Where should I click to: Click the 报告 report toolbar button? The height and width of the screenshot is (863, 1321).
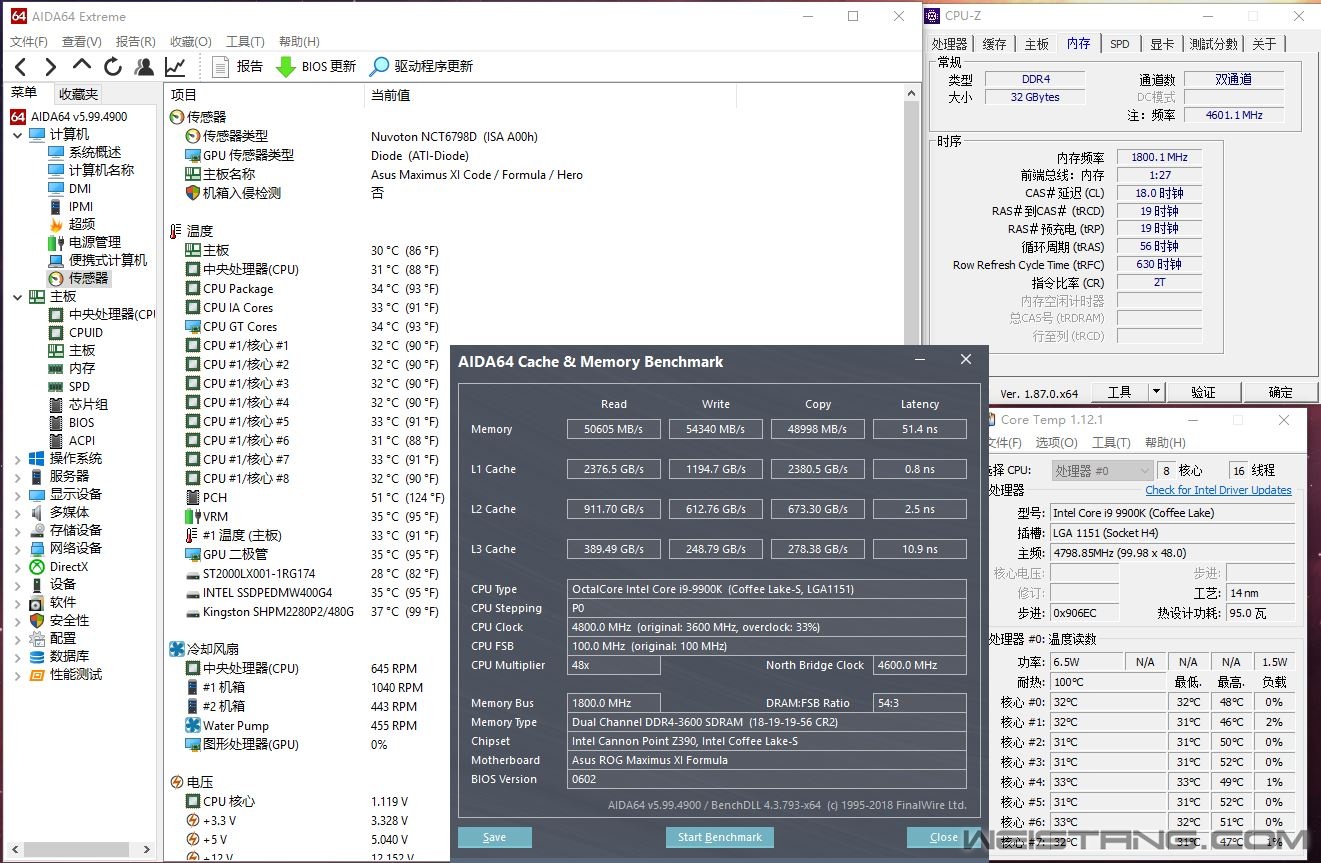point(238,67)
